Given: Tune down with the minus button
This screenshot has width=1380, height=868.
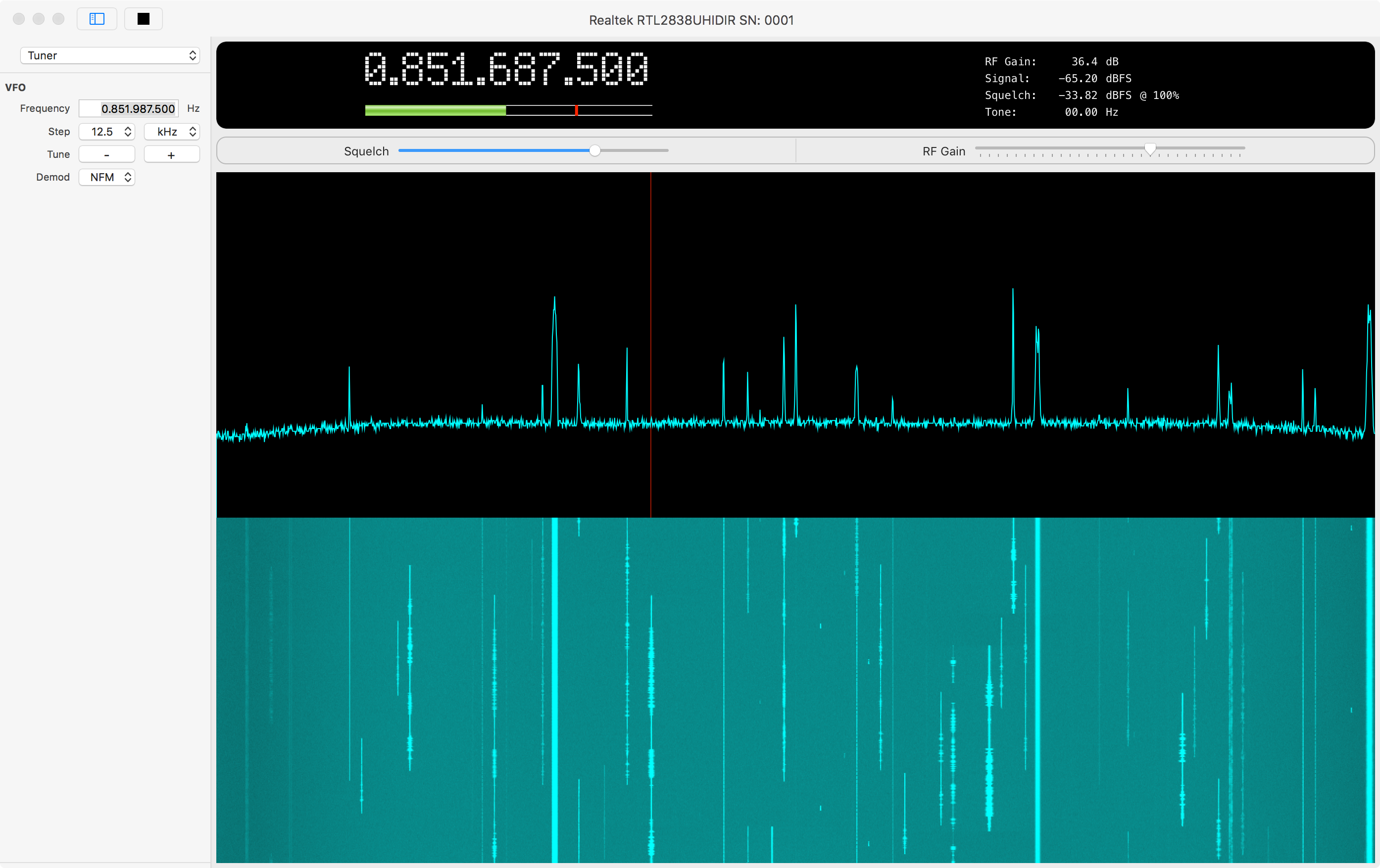Looking at the screenshot, I should tap(106, 155).
